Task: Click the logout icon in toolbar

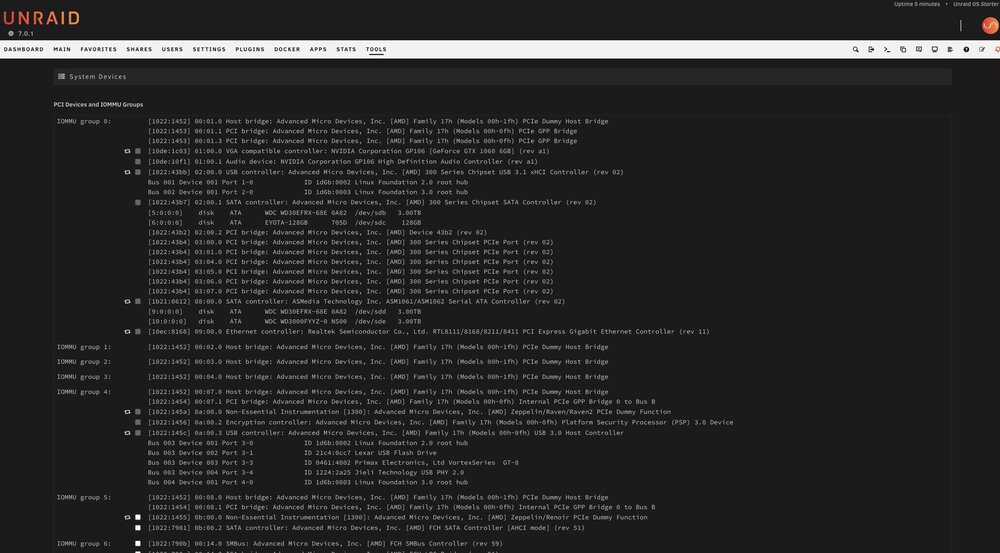Action: click(x=871, y=49)
